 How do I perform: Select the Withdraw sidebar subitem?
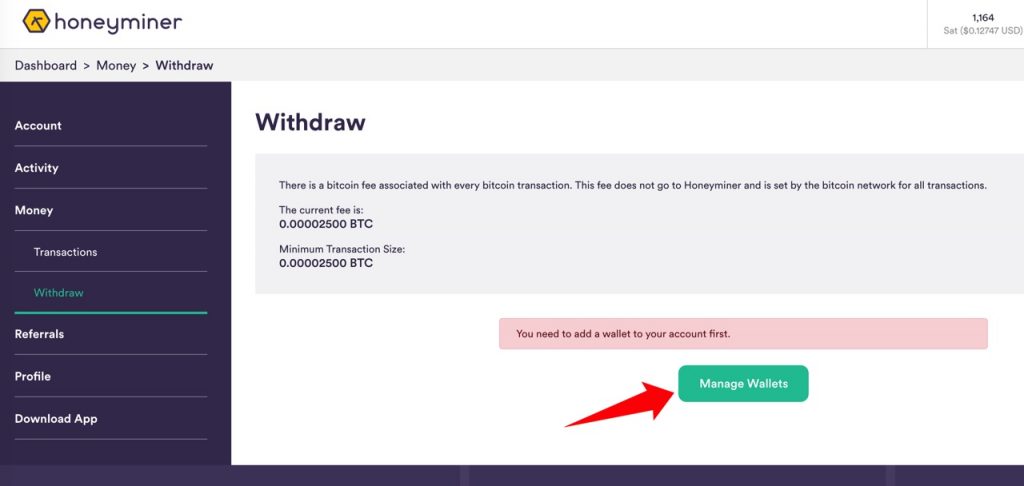click(x=59, y=293)
